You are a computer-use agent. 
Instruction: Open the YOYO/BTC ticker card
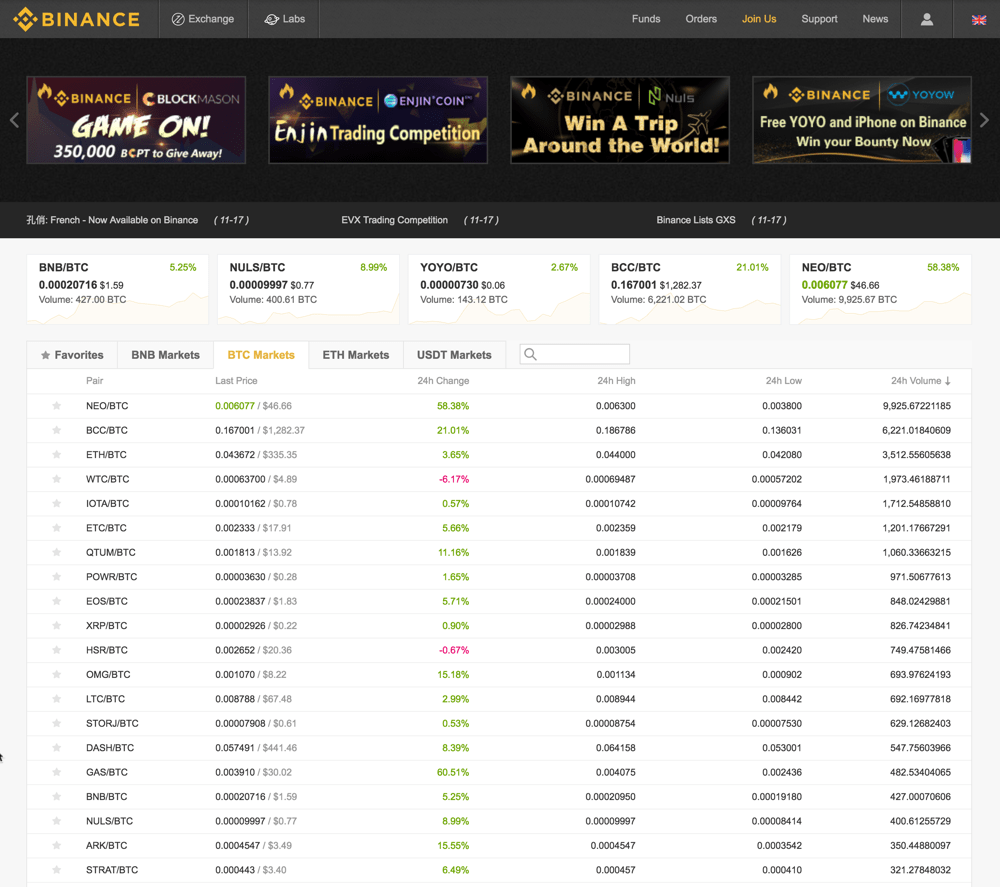coord(499,290)
